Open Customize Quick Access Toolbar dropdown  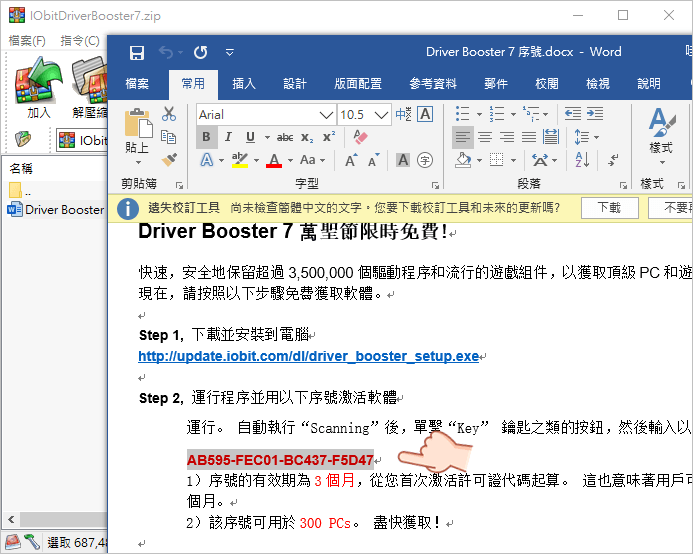point(230,53)
